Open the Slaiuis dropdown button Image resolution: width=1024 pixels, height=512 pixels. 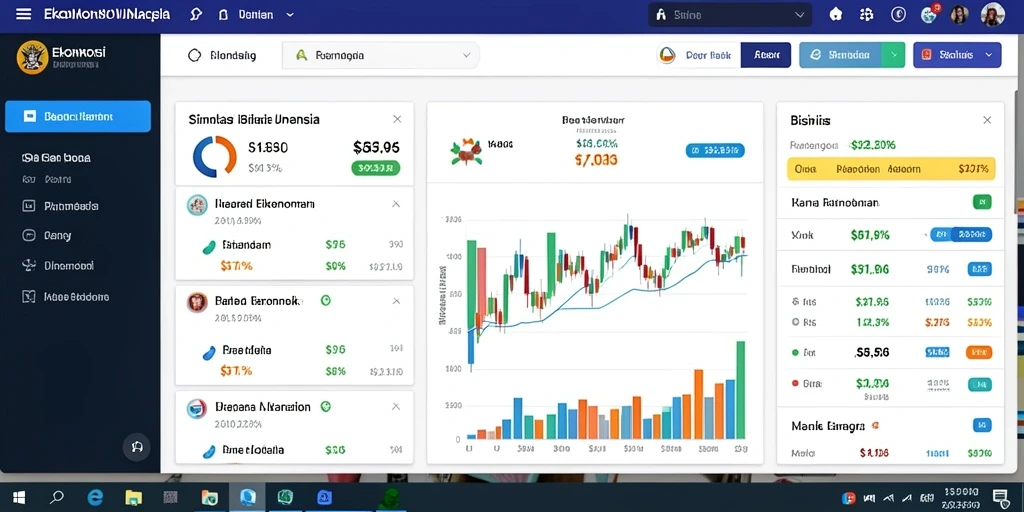[x=957, y=56]
